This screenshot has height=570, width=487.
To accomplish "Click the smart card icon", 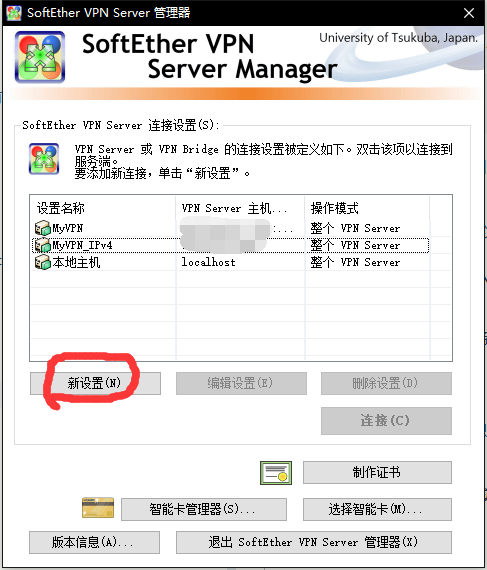I will click(x=98, y=508).
